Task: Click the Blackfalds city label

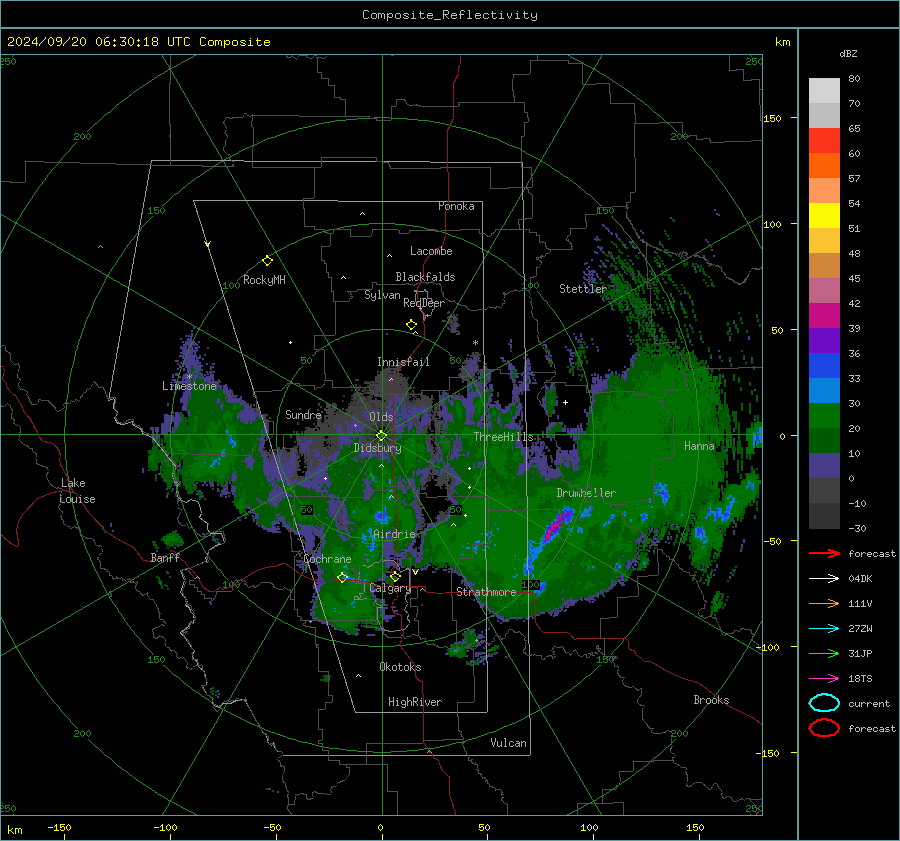Action: pos(425,277)
